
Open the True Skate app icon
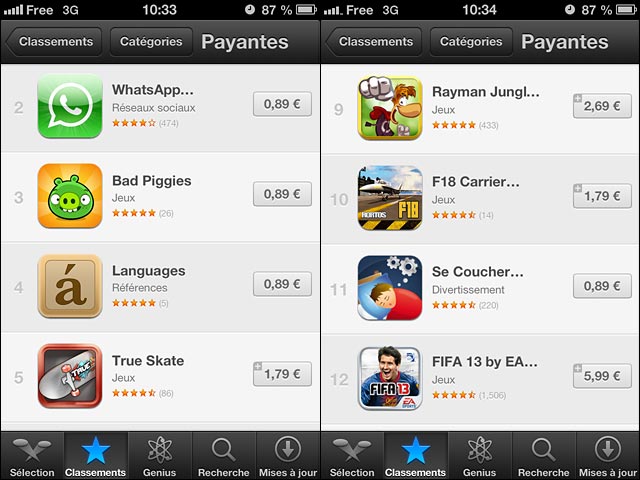pos(70,376)
